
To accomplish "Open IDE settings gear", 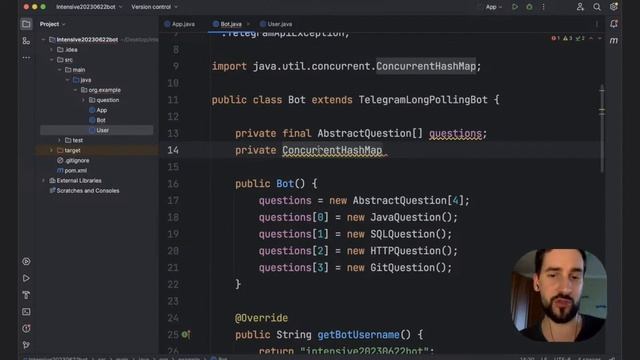I will [613, 7].
